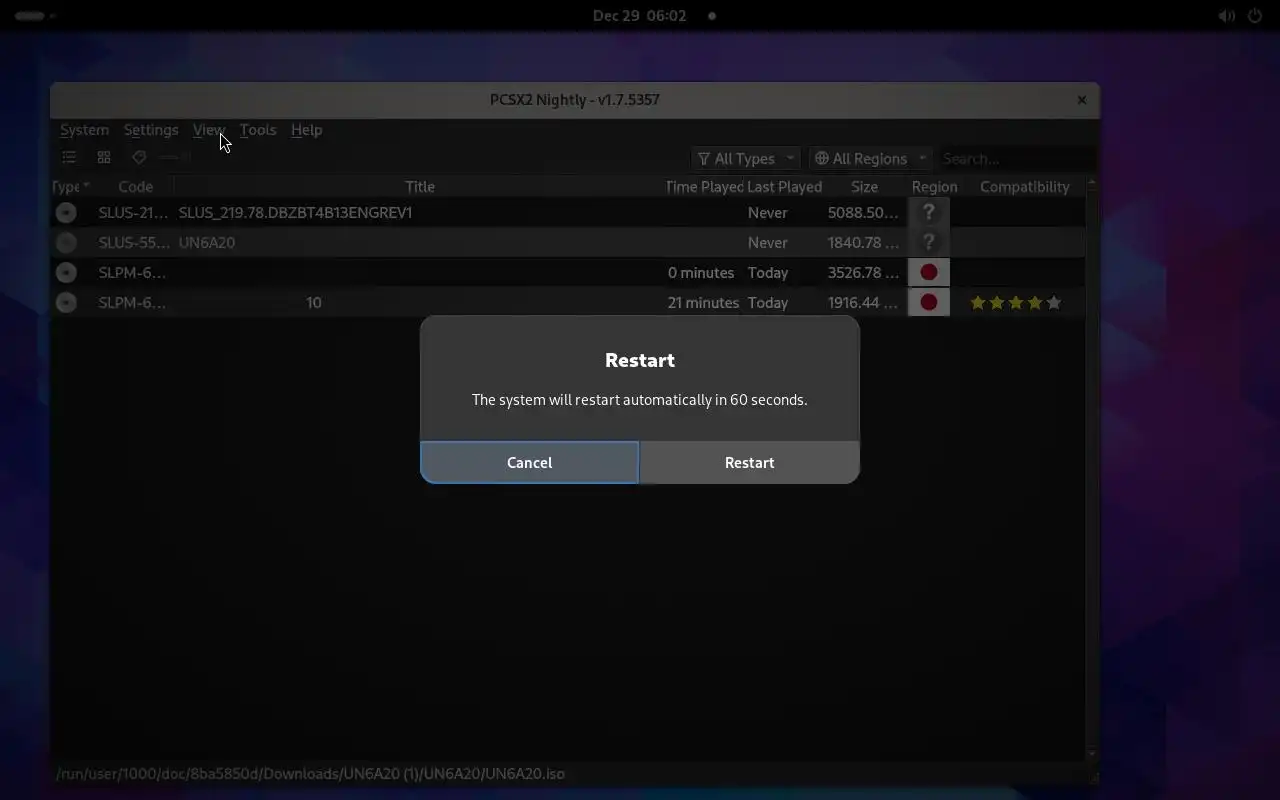Open the Tools menu
The image size is (1280, 800).
[258, 130]
